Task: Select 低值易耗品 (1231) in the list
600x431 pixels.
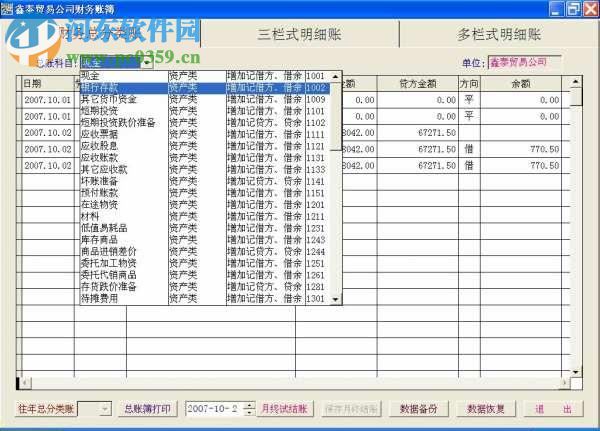Action: pos(205,228)
